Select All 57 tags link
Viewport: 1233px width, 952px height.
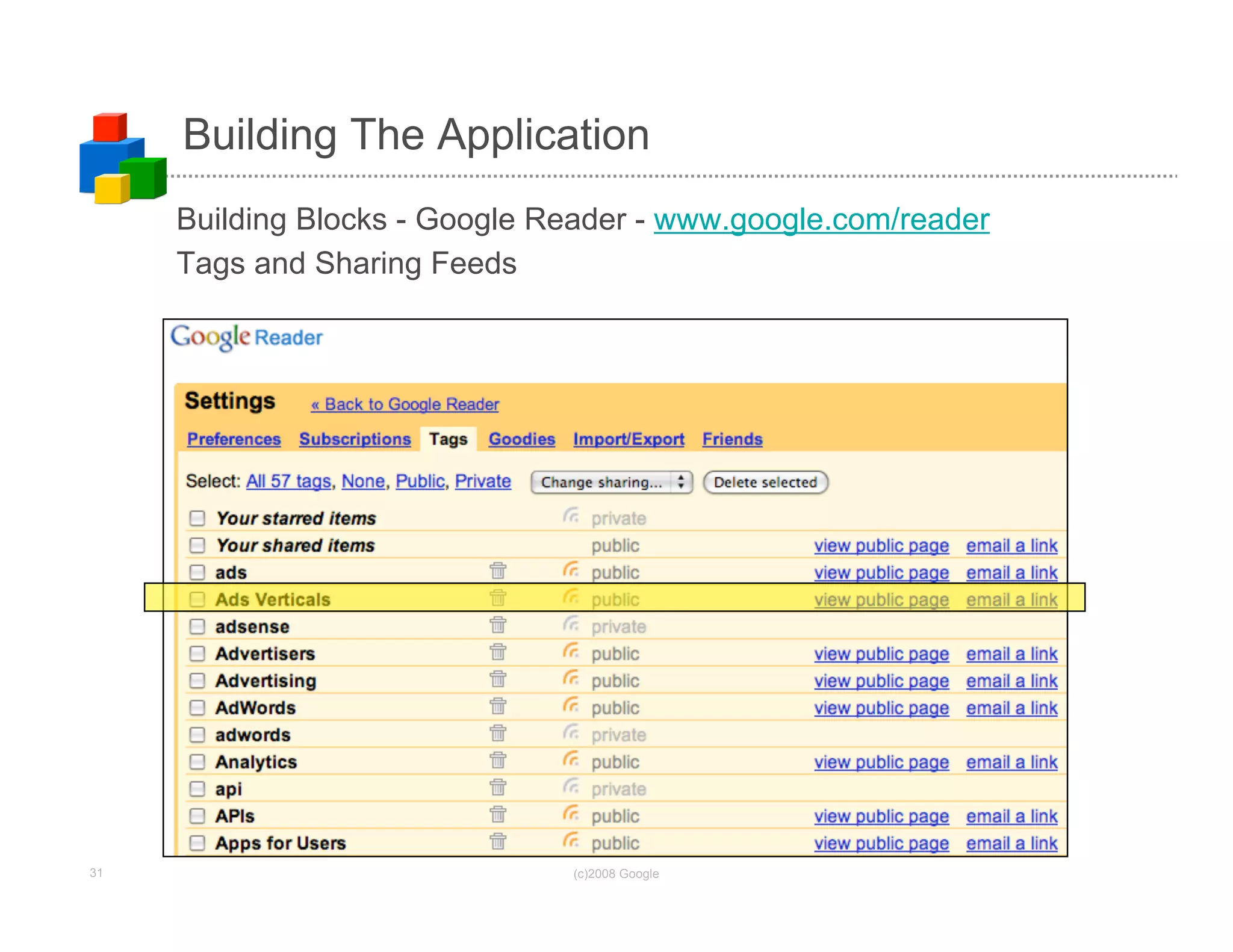(x=288, y=481)
